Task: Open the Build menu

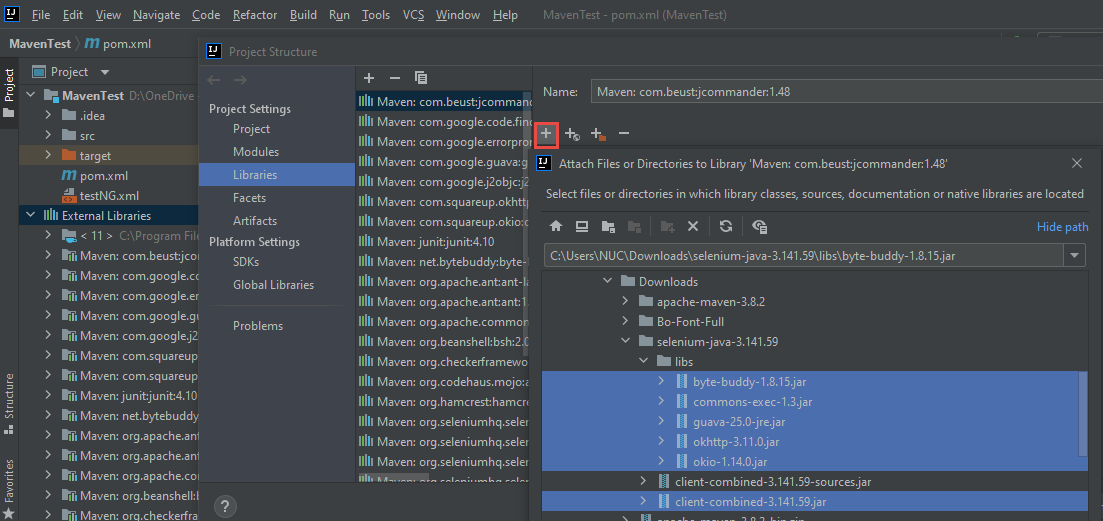Action: [x=303, y=15]
